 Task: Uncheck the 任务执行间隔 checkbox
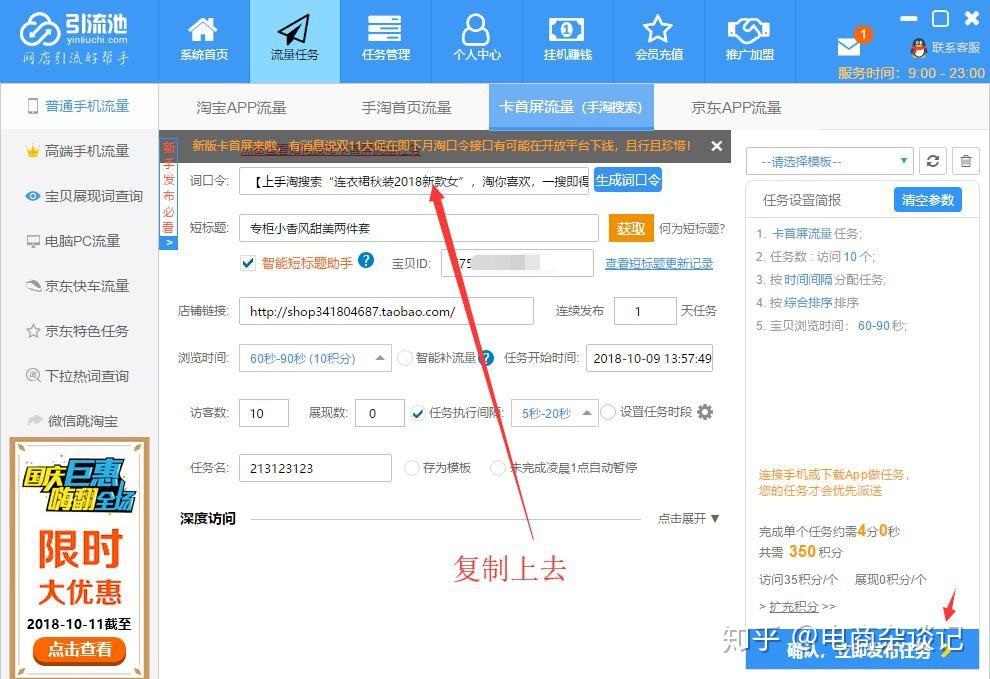418,412
